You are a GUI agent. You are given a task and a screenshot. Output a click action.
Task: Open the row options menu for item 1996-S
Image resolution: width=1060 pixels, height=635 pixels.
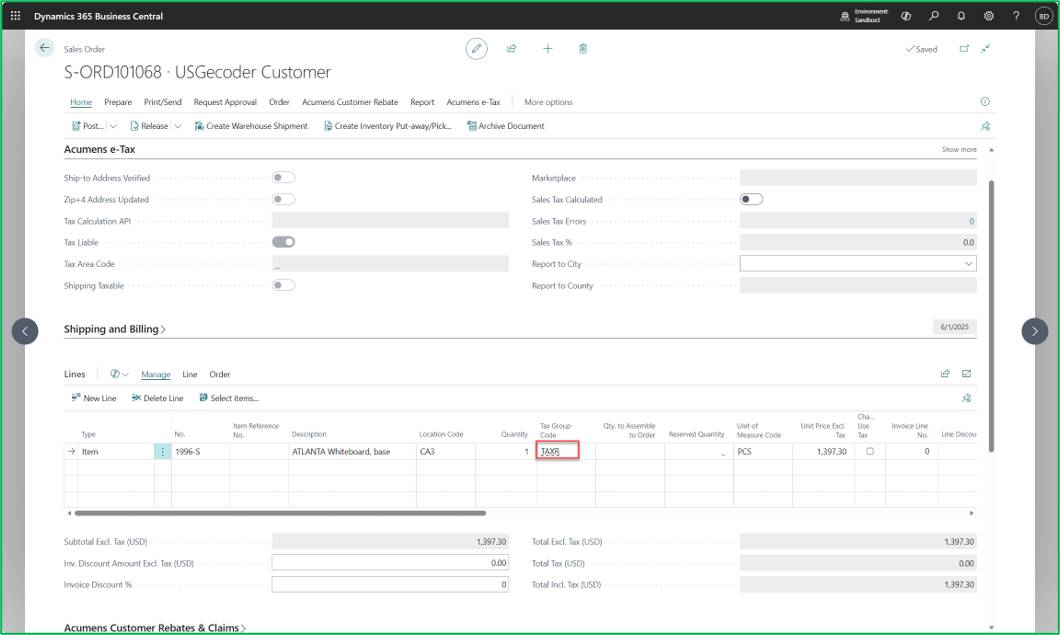(x=162, y=452)
